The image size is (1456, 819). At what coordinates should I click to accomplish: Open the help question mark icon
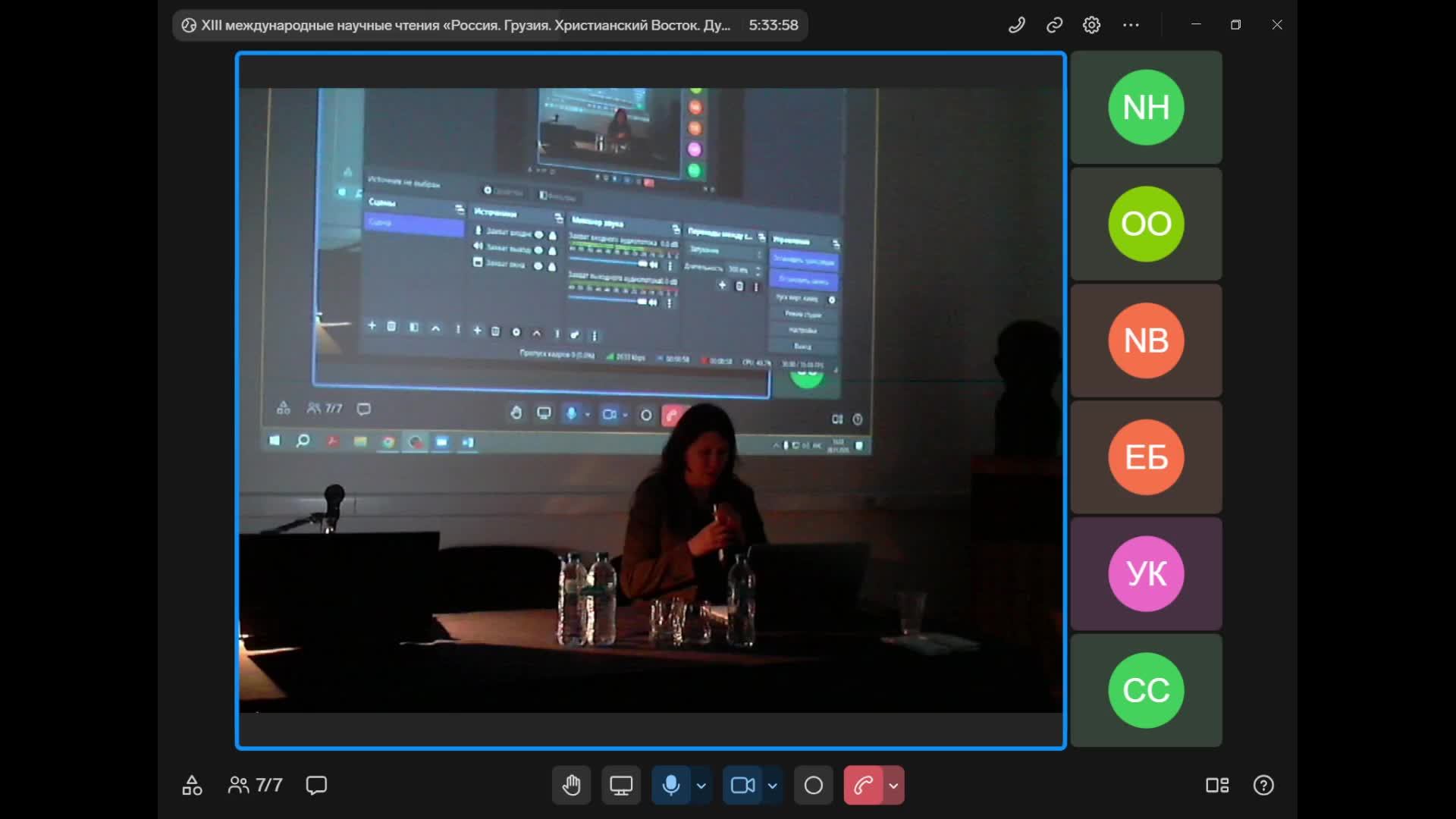click(x=1263, y=786)
